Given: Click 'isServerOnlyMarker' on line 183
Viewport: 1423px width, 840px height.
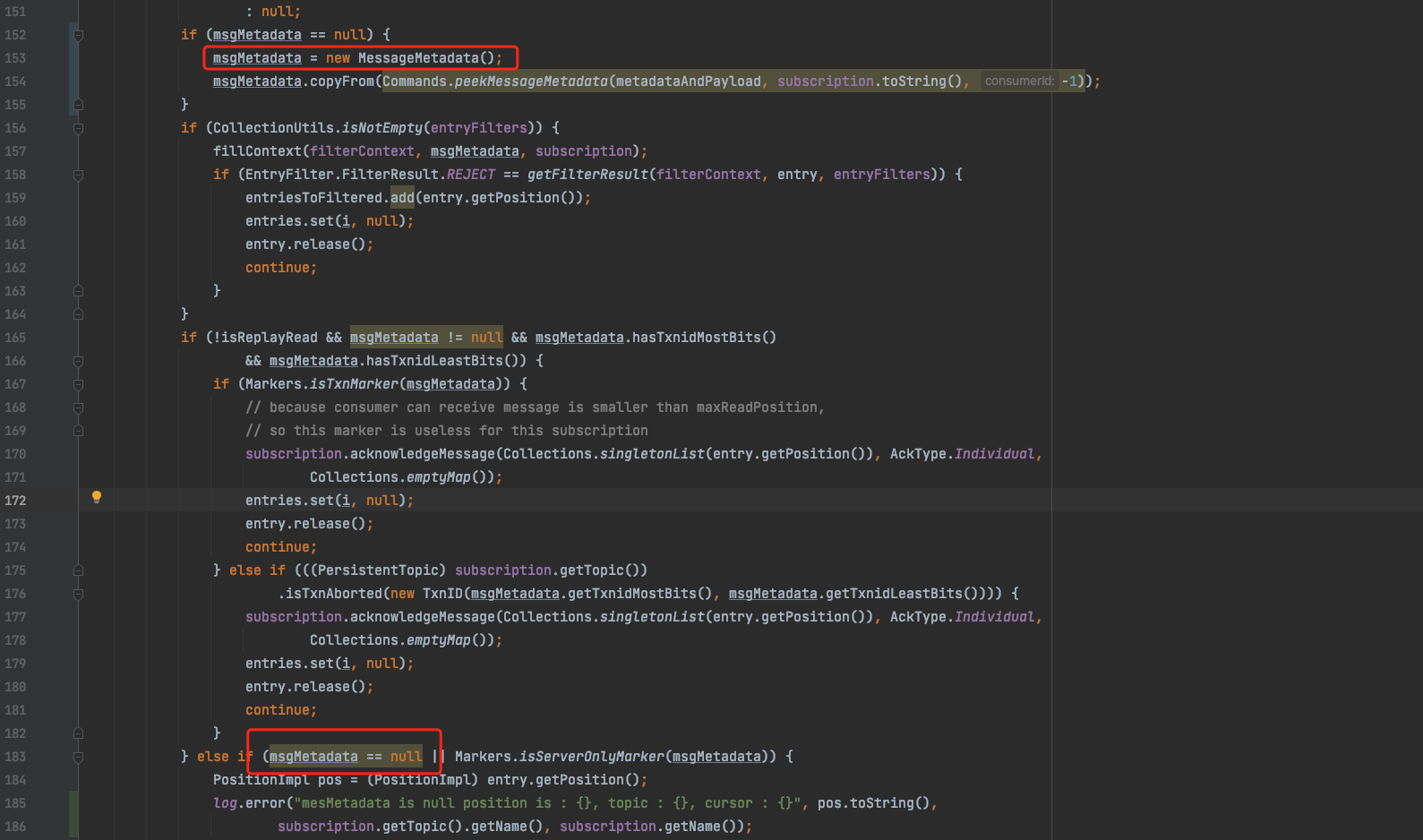Looking at the screenshot, I should 592,757.
